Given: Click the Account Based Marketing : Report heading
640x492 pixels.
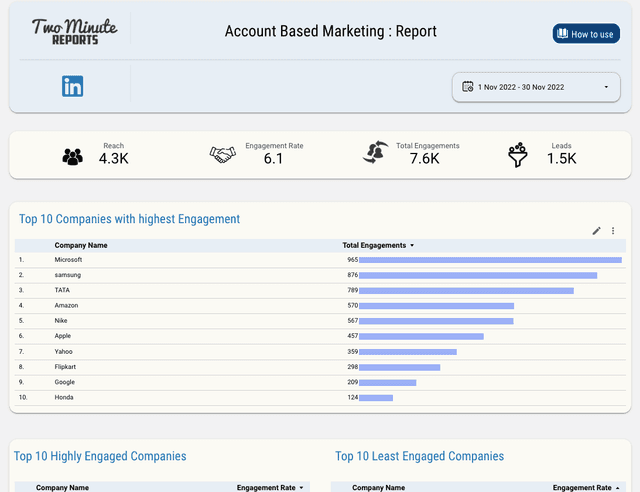Looking at the screenshot, I should point(331,31).
